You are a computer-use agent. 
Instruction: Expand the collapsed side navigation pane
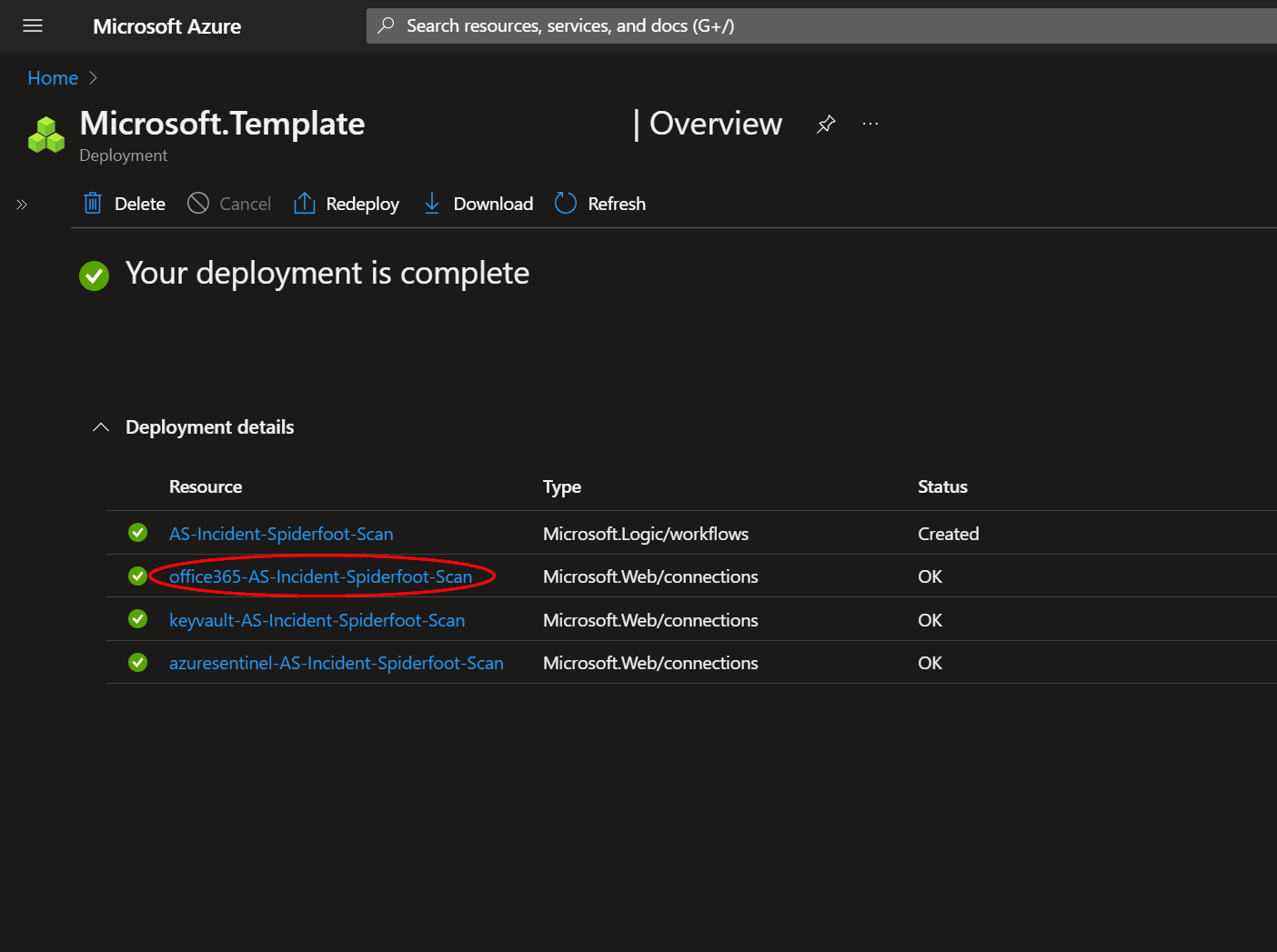click(x=22, y=205)
